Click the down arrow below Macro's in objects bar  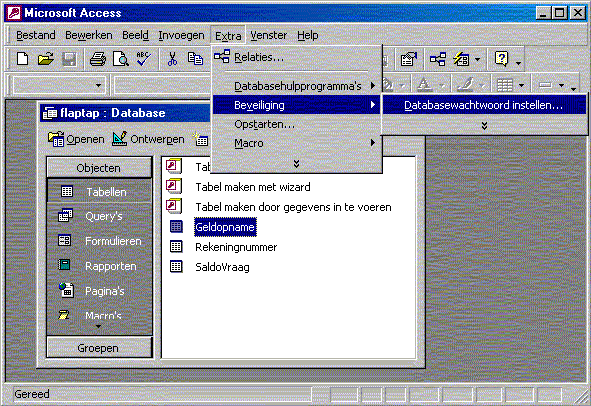coord(98,326)
